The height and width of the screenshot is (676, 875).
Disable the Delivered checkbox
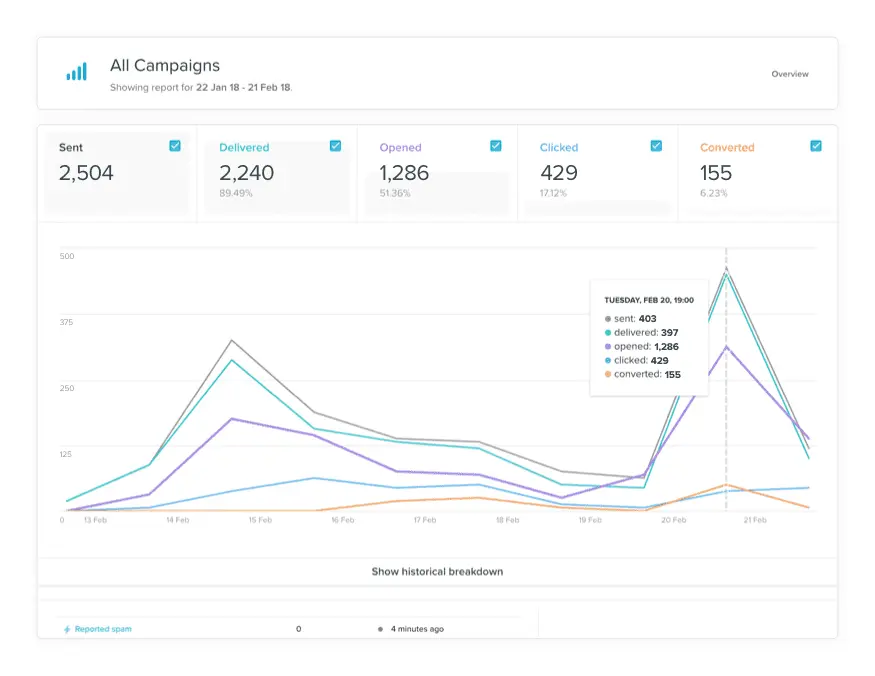(335, 145)
